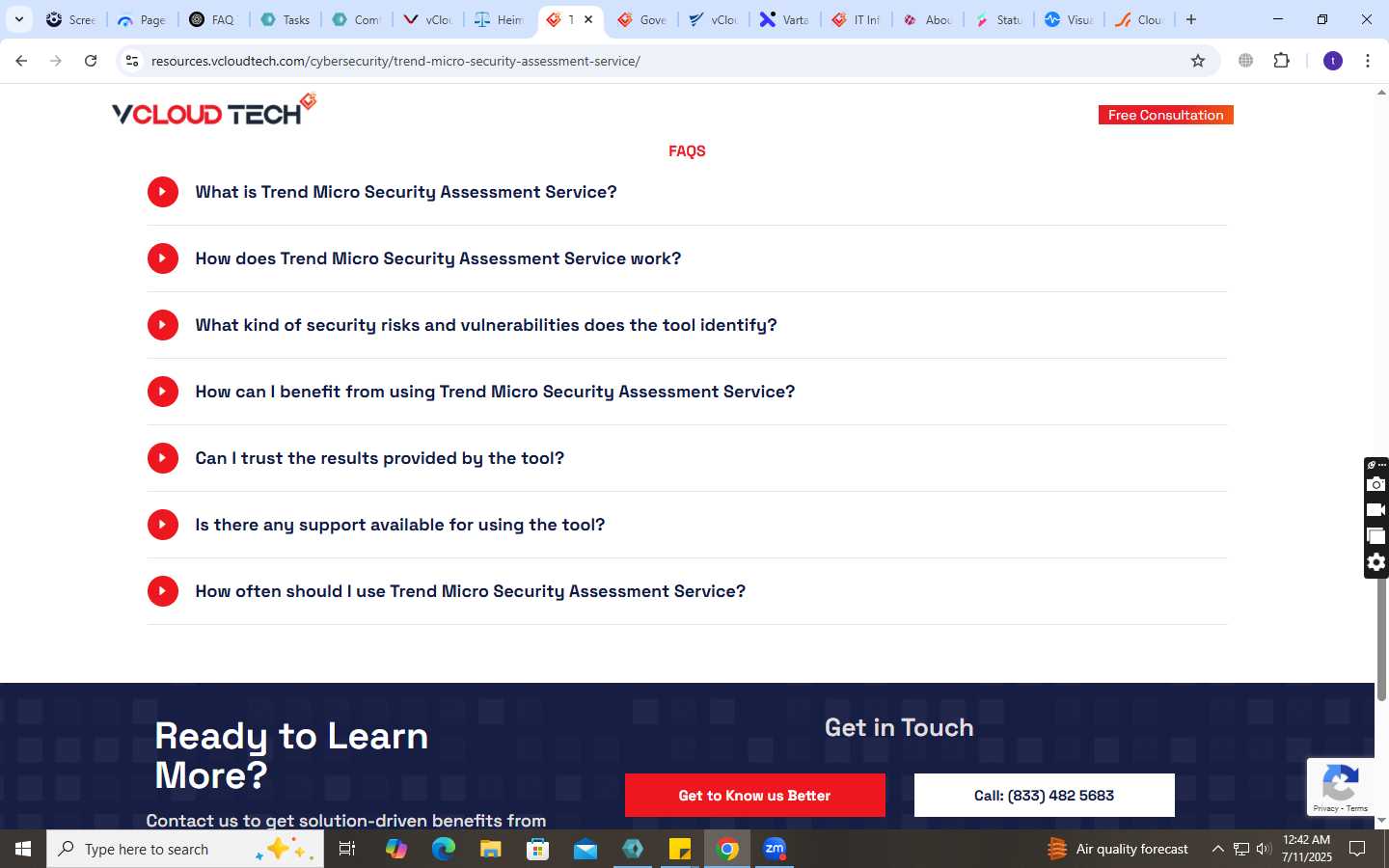Screen dimensions: 1389x868
Task: Bookmark this page with the star icon
Action: point(1198,61)
